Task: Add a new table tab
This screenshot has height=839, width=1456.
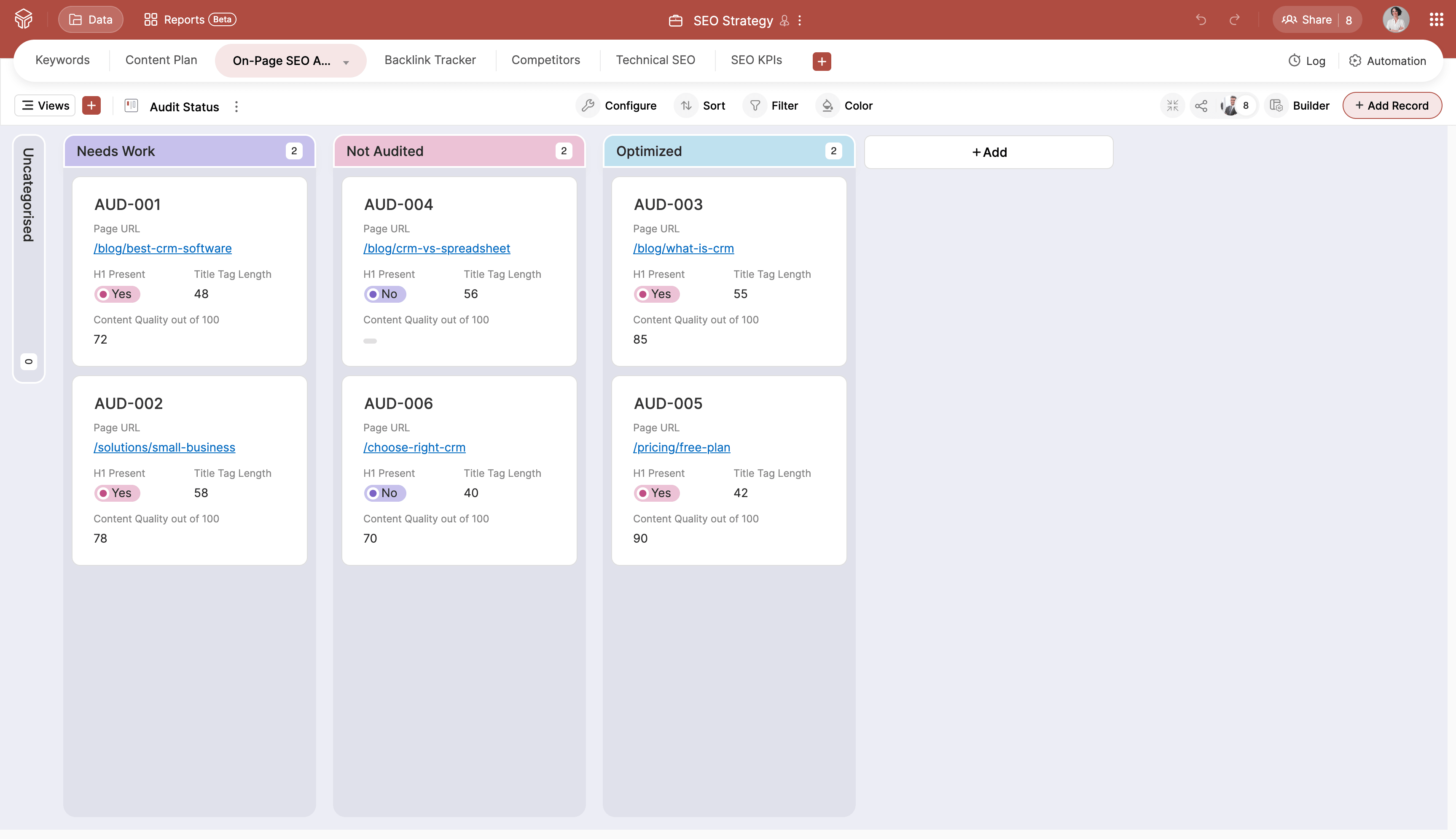Action: pyautogui.click(x=822, y=61)
